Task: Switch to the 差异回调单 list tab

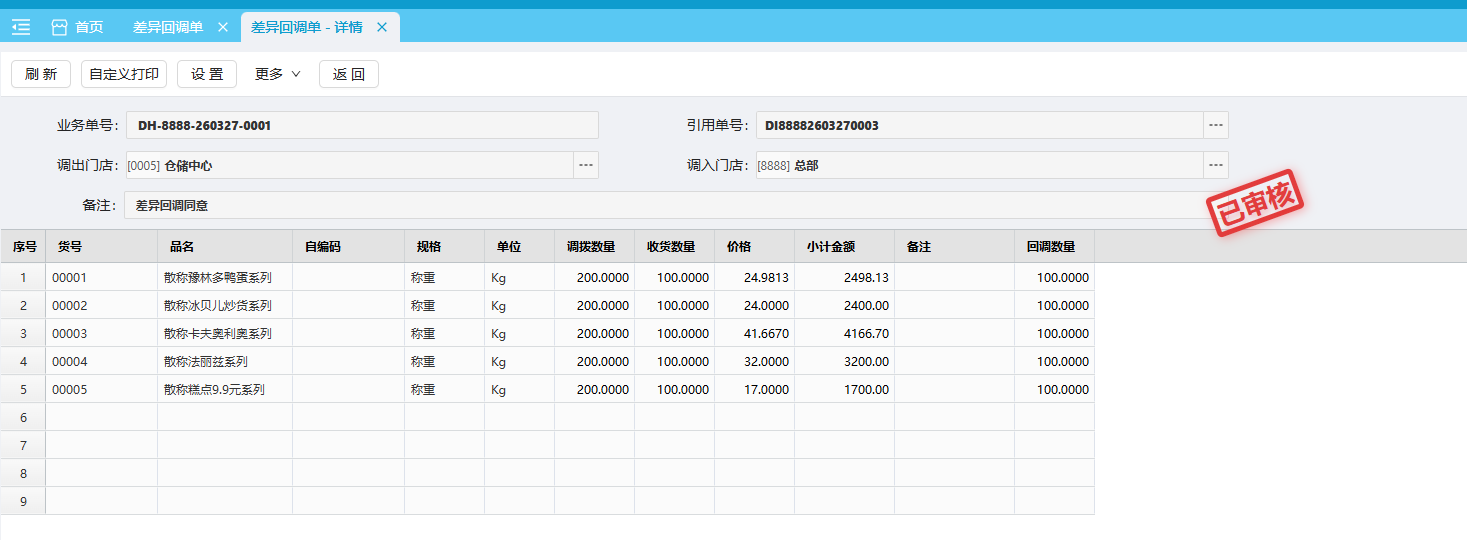Action: pos(168,27)
